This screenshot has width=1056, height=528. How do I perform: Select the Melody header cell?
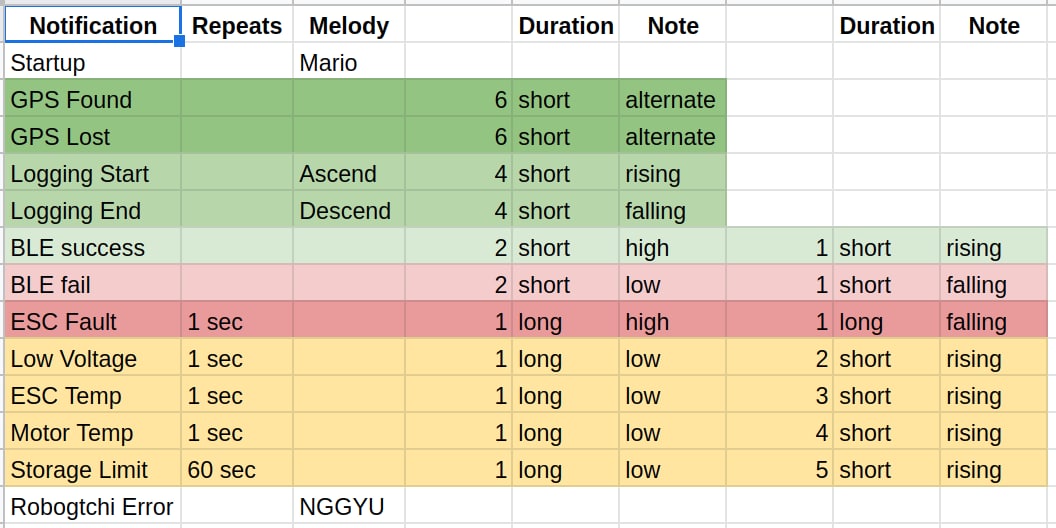click(x=349, y=24)
